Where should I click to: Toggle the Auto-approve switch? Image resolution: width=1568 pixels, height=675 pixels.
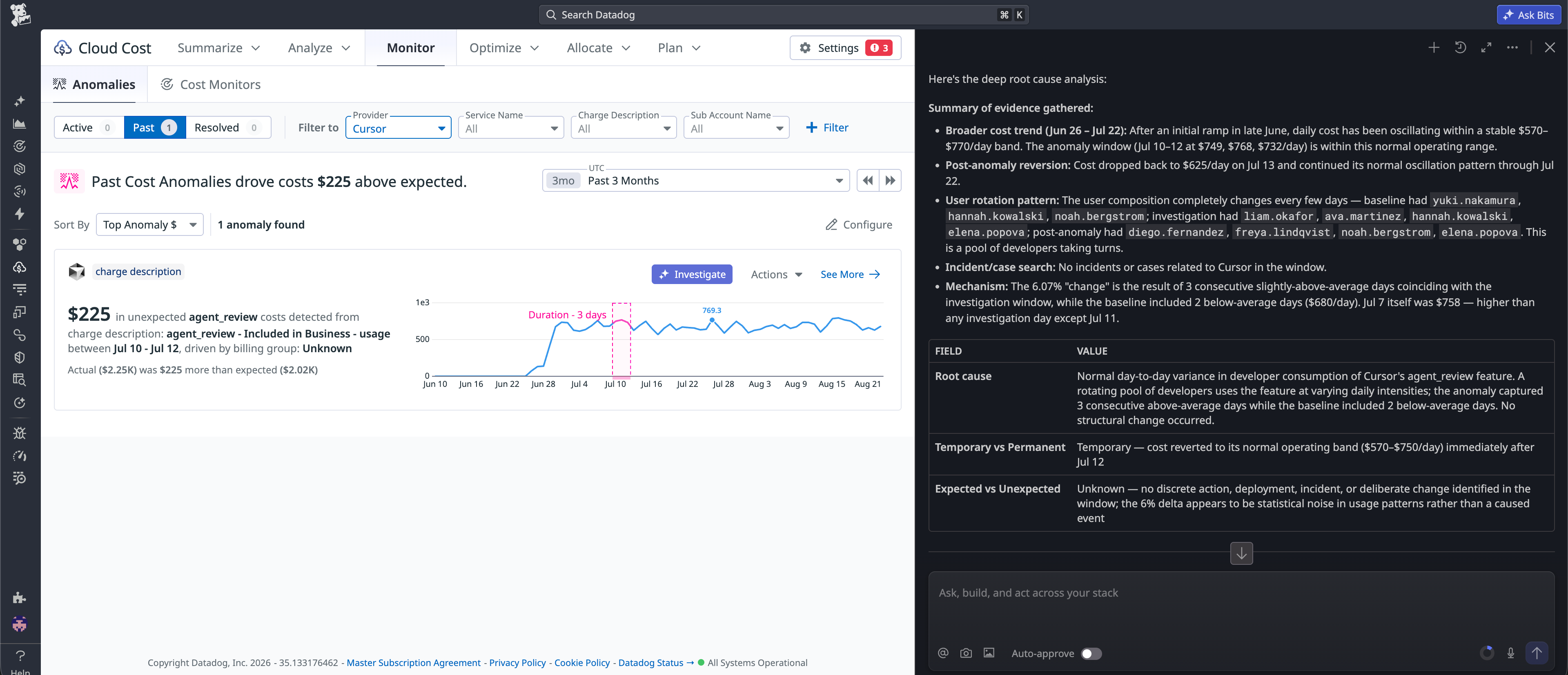pos(1091,654)
